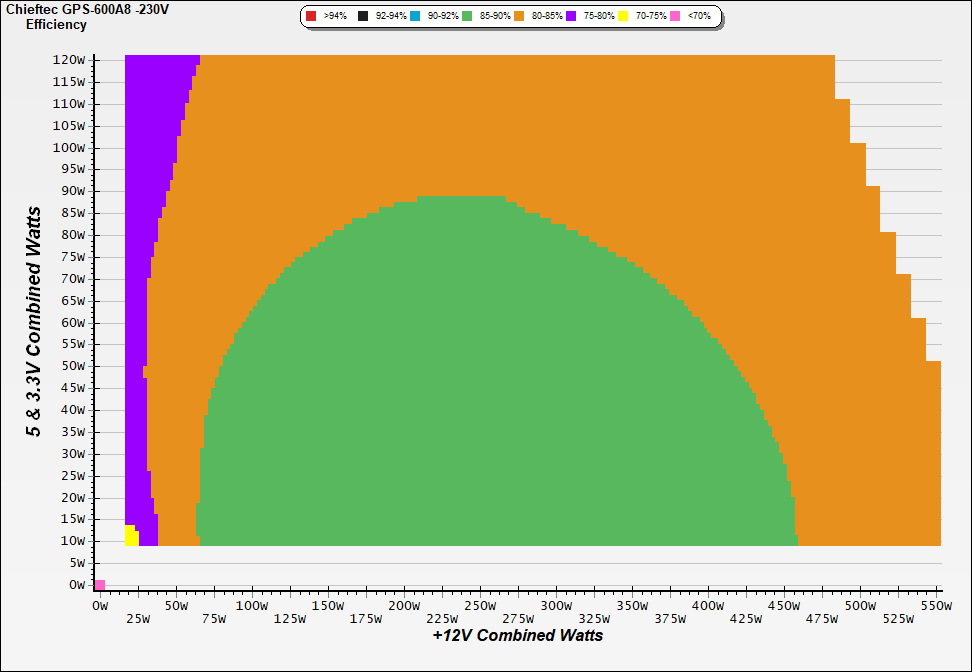Click the '5 & 3.3V Combined Watts' axis title
This screenshot has height=672, width=972.
coord(35,322)
